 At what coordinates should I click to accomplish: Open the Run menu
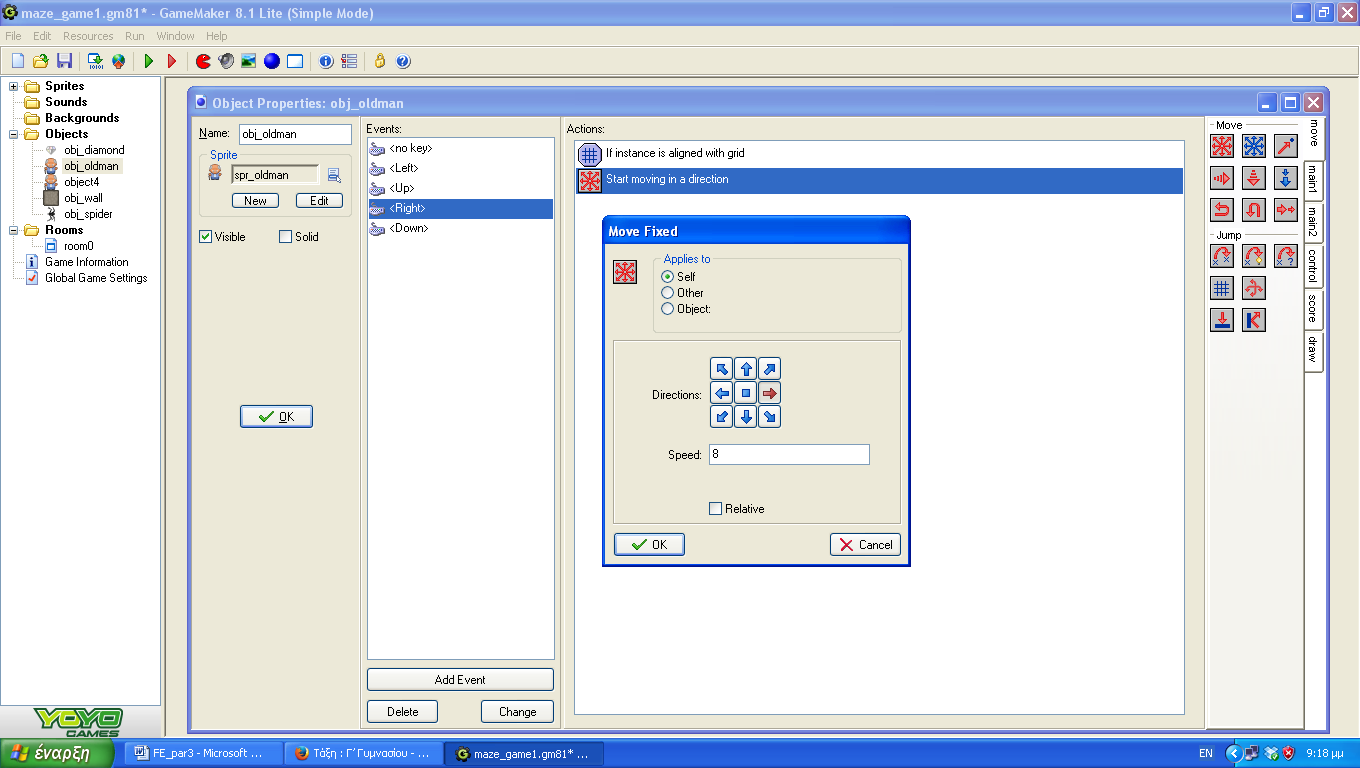pos(135,36)
